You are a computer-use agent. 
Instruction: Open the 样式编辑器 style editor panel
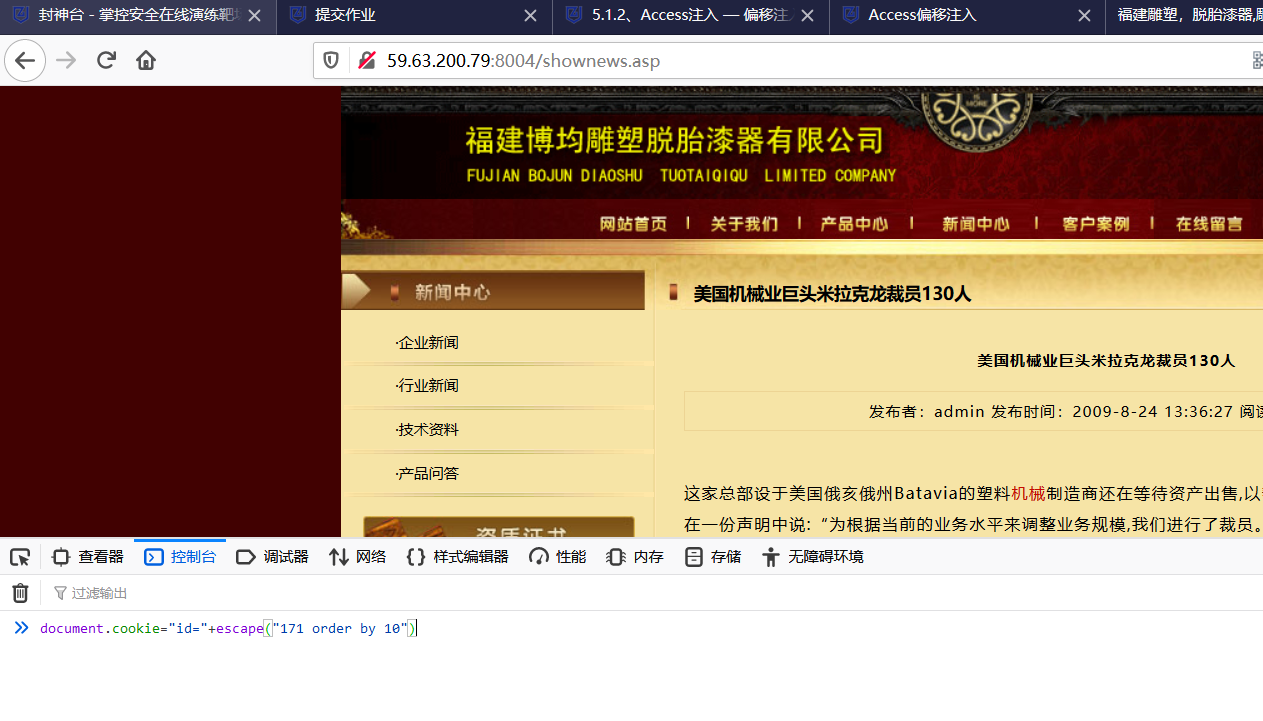(x=457, y=557)
